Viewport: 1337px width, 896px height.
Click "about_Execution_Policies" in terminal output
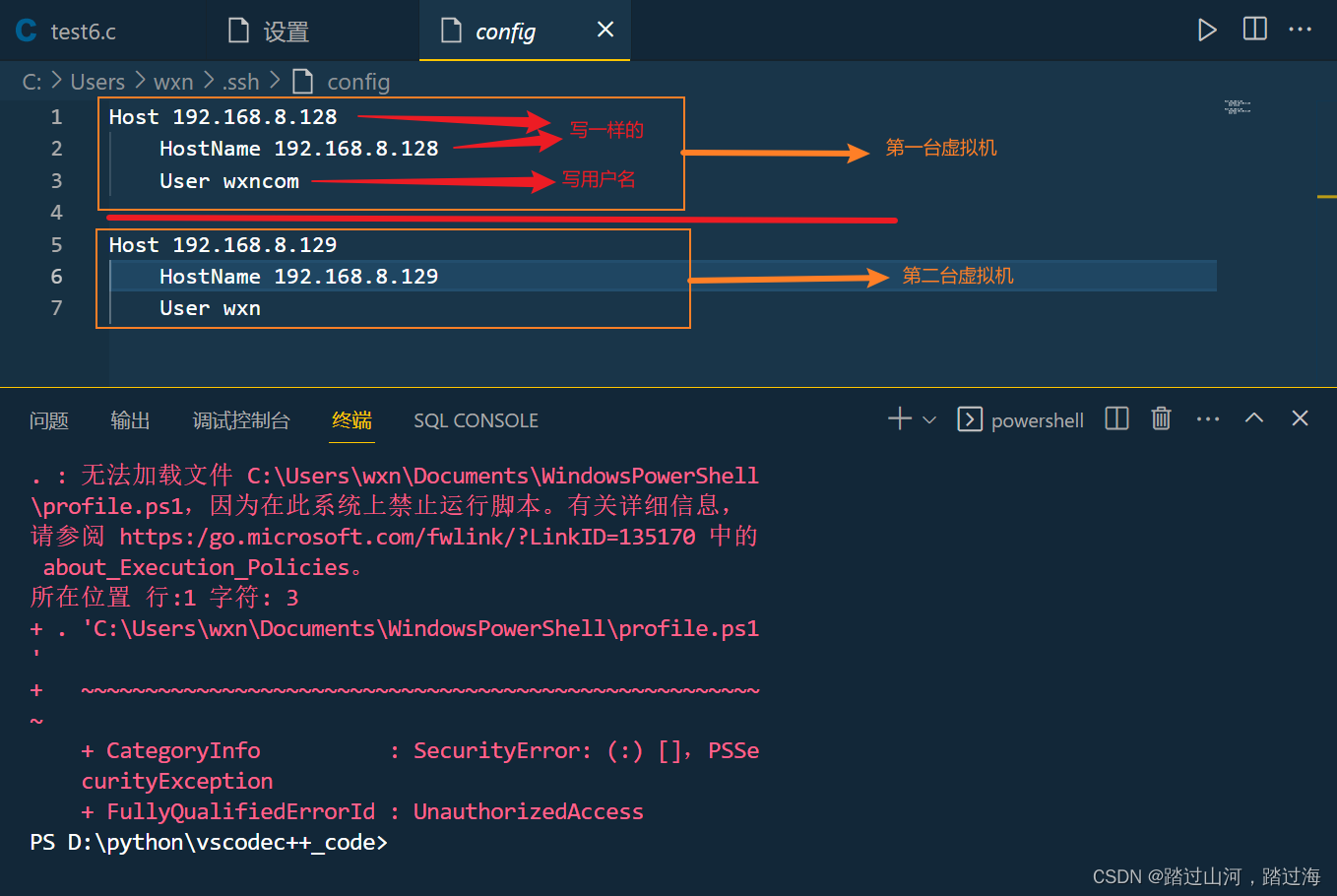197,568
